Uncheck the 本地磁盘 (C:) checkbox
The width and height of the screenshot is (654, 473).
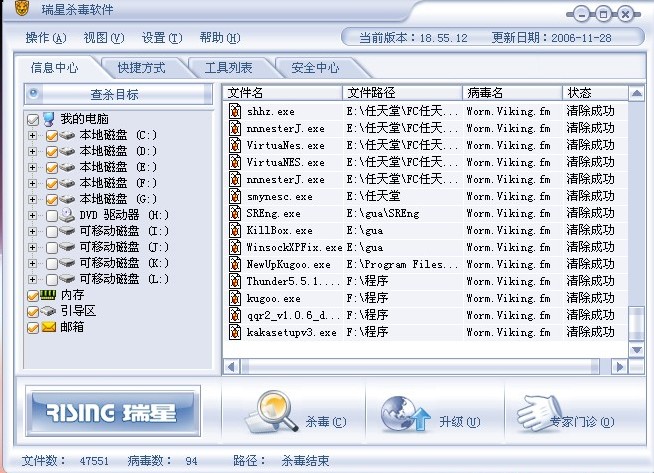(x=52, y=136)
